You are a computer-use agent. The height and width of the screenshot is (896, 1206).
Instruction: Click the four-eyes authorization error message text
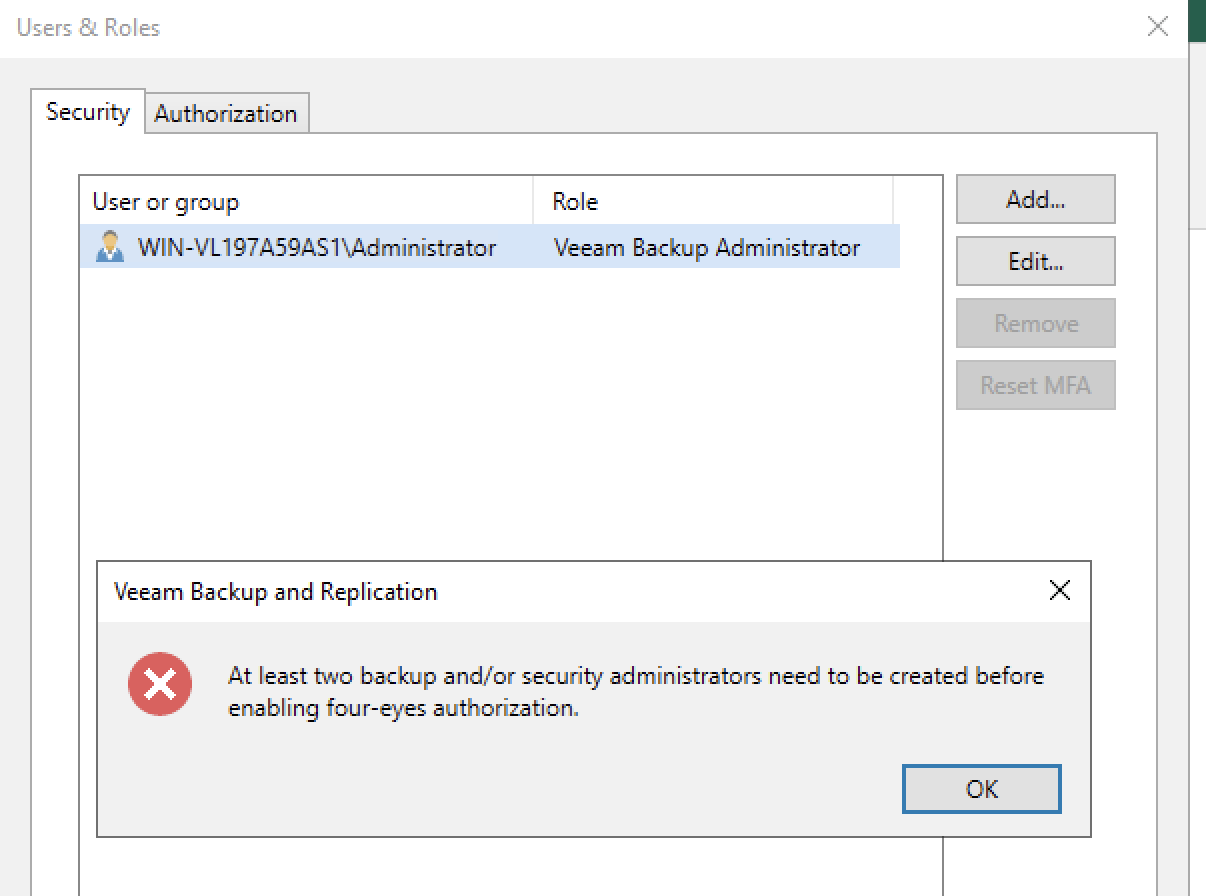click(x=636, y=692)
